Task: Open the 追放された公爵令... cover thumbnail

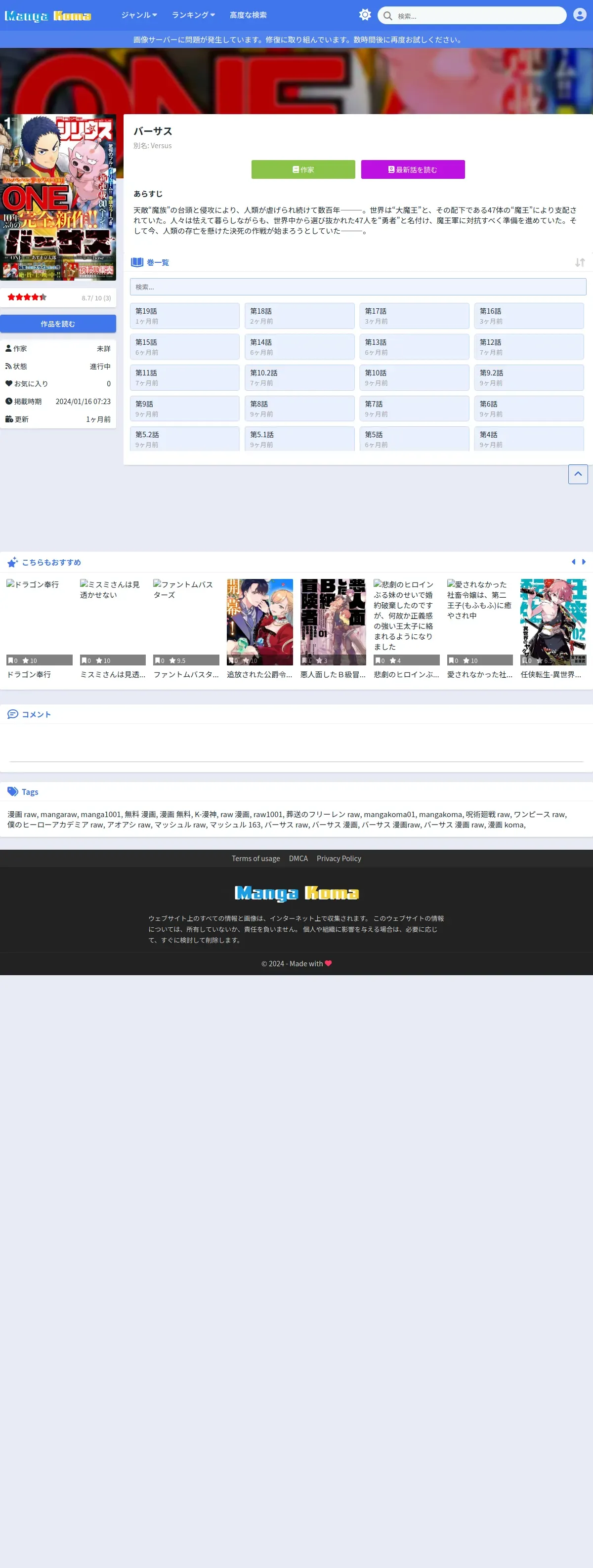Action: [x=259, y=621]
